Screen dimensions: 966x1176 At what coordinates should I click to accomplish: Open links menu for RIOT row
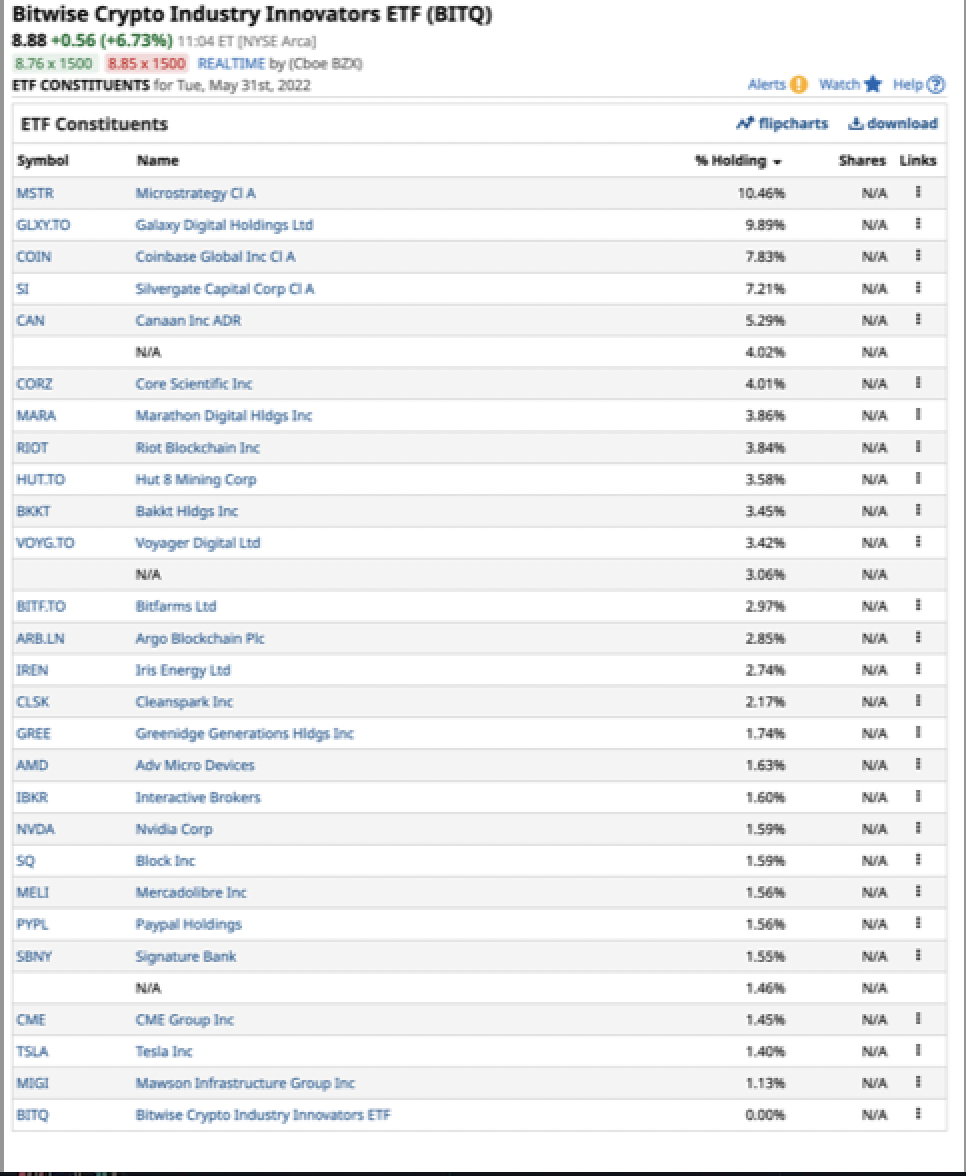click(918, 446)
